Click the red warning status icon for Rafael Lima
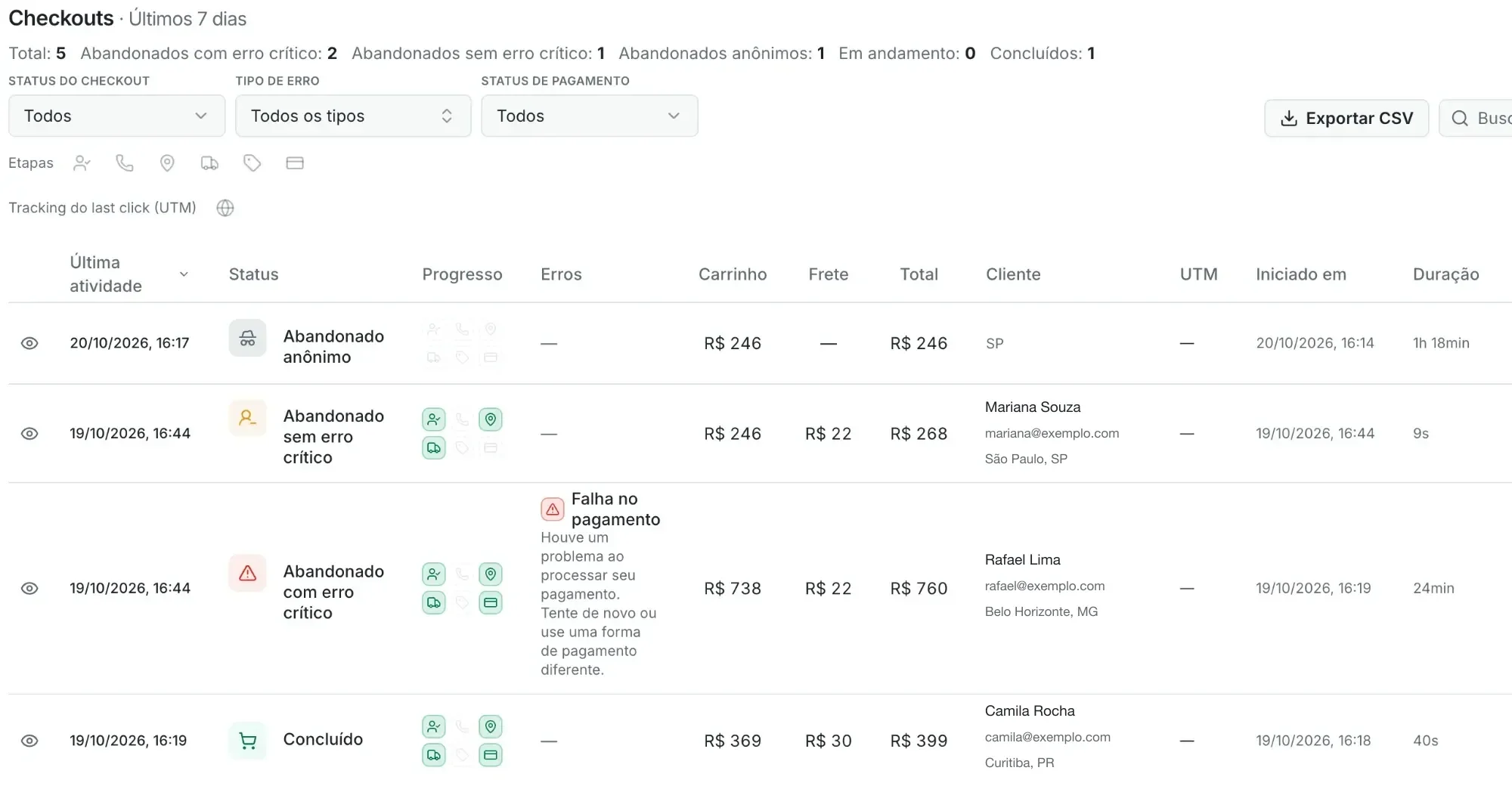Image resolution: width=1512 pixels, height=786 pixels. tap(248, 574)
